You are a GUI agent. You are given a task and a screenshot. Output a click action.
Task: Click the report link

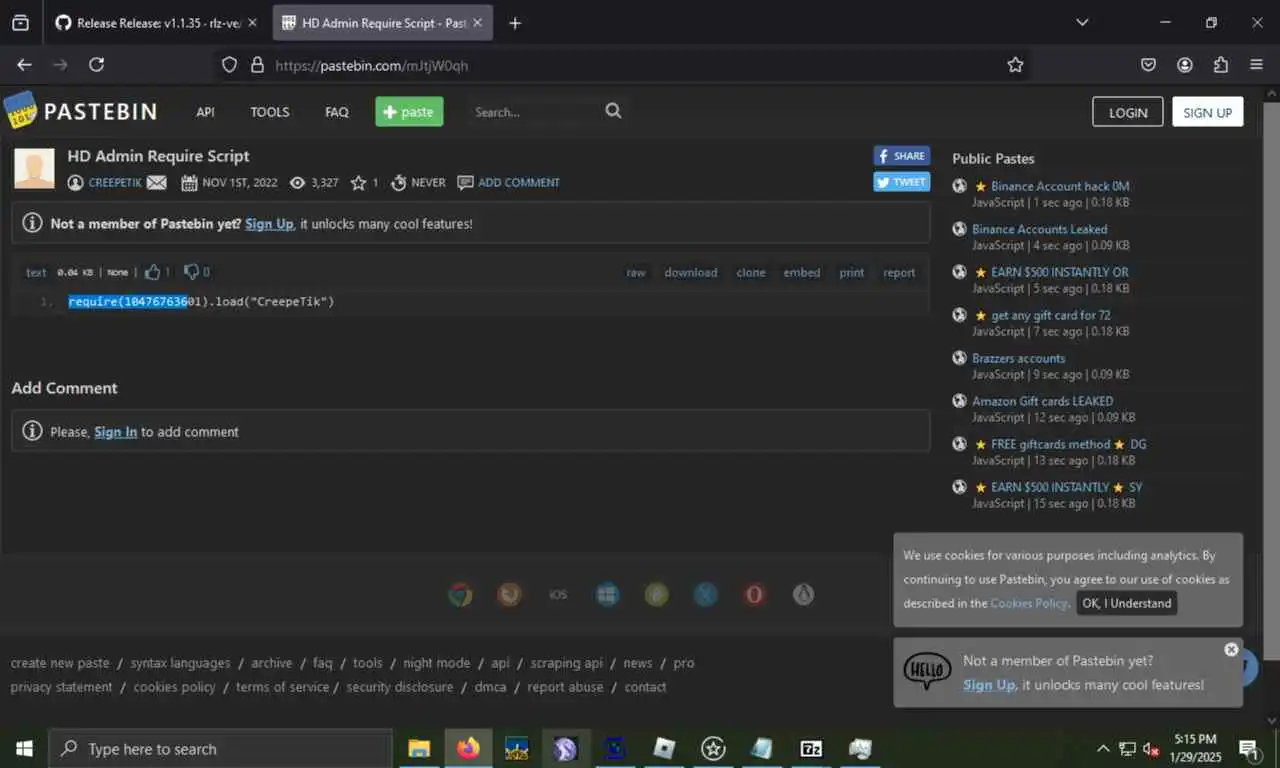point(899,272)
